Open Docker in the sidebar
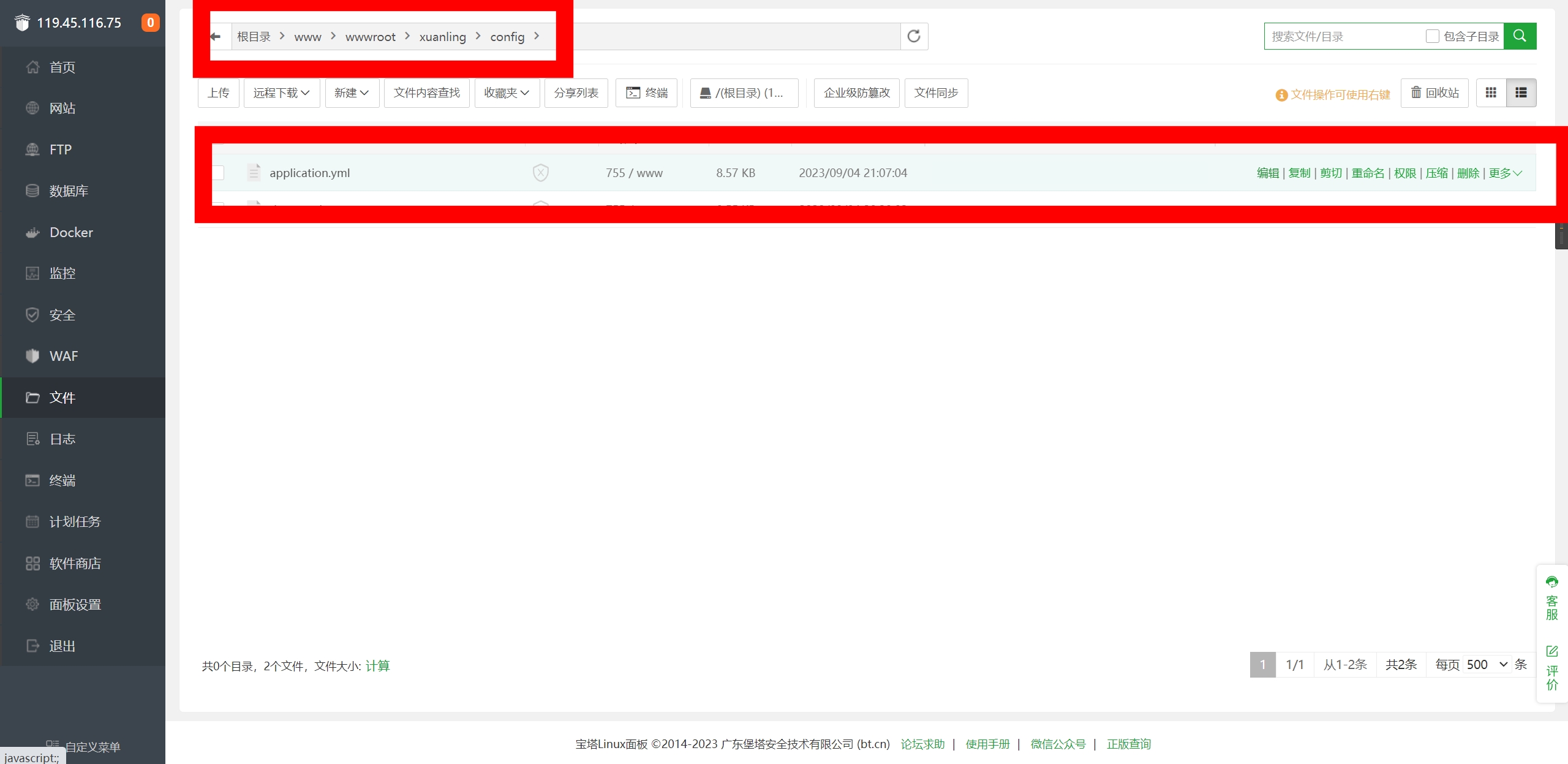1568x764 pixels. point(71,232)
